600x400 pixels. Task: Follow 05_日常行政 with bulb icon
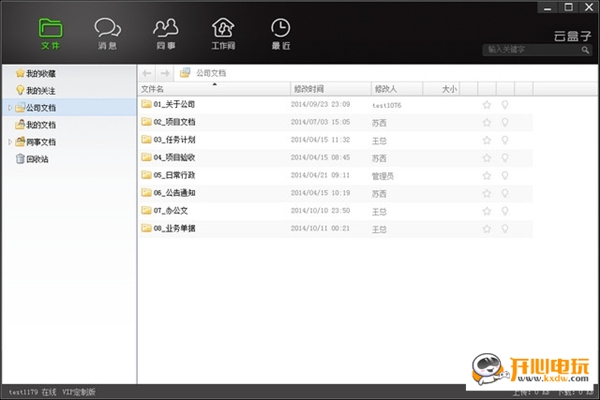[x=505, y=175]
